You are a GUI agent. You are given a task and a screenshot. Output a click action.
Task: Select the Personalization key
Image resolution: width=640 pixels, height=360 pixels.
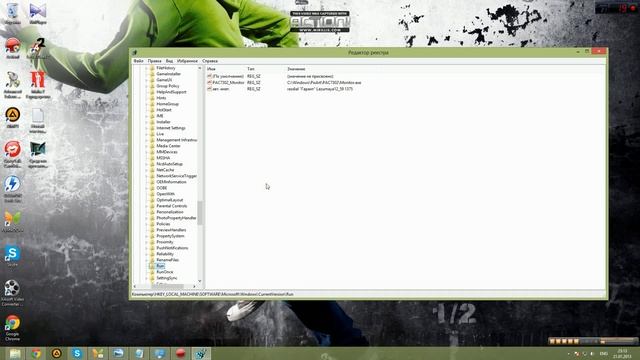[x=170, y=212]
